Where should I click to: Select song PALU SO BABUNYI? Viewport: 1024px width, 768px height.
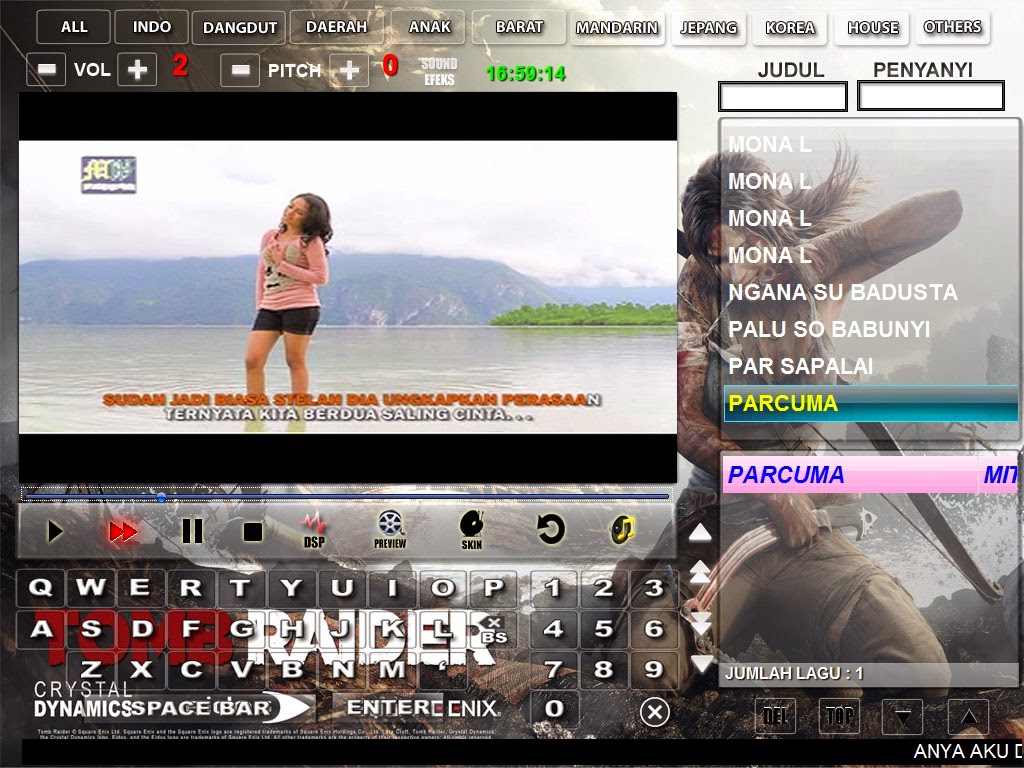[x=871, y=329]
